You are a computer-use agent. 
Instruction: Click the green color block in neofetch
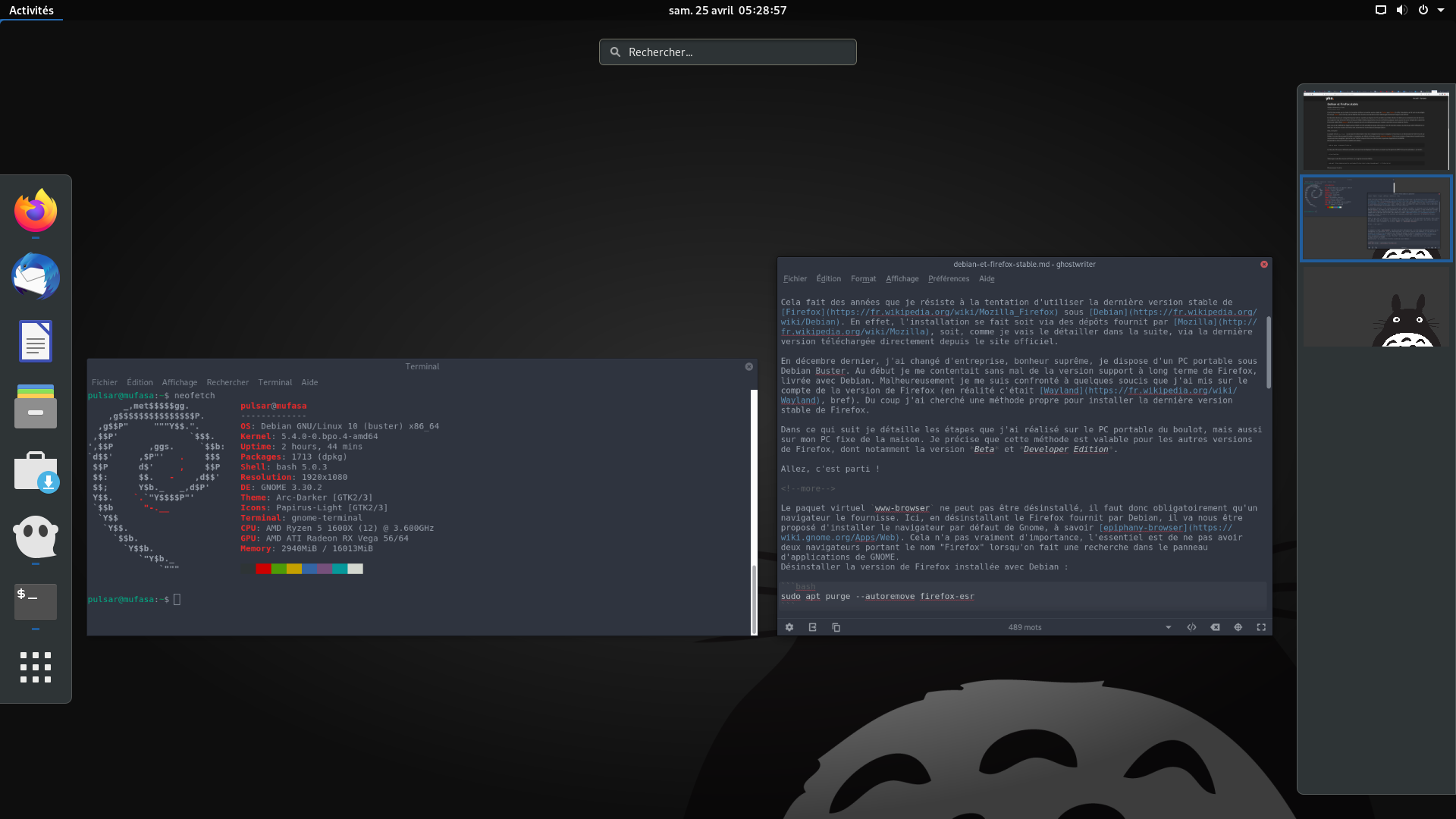point(278,569)
